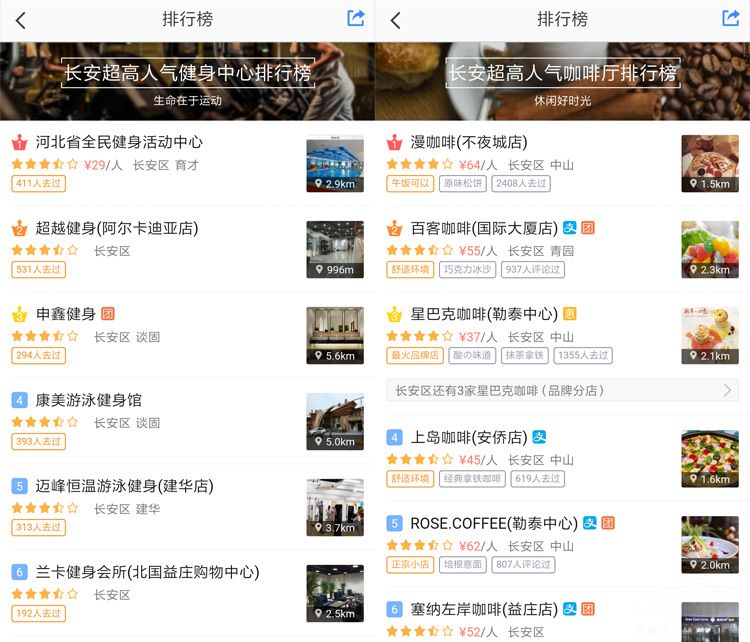750x642 pixels.
Task: Tap share icon on fitness ranking page
Action: pos(355,18)
